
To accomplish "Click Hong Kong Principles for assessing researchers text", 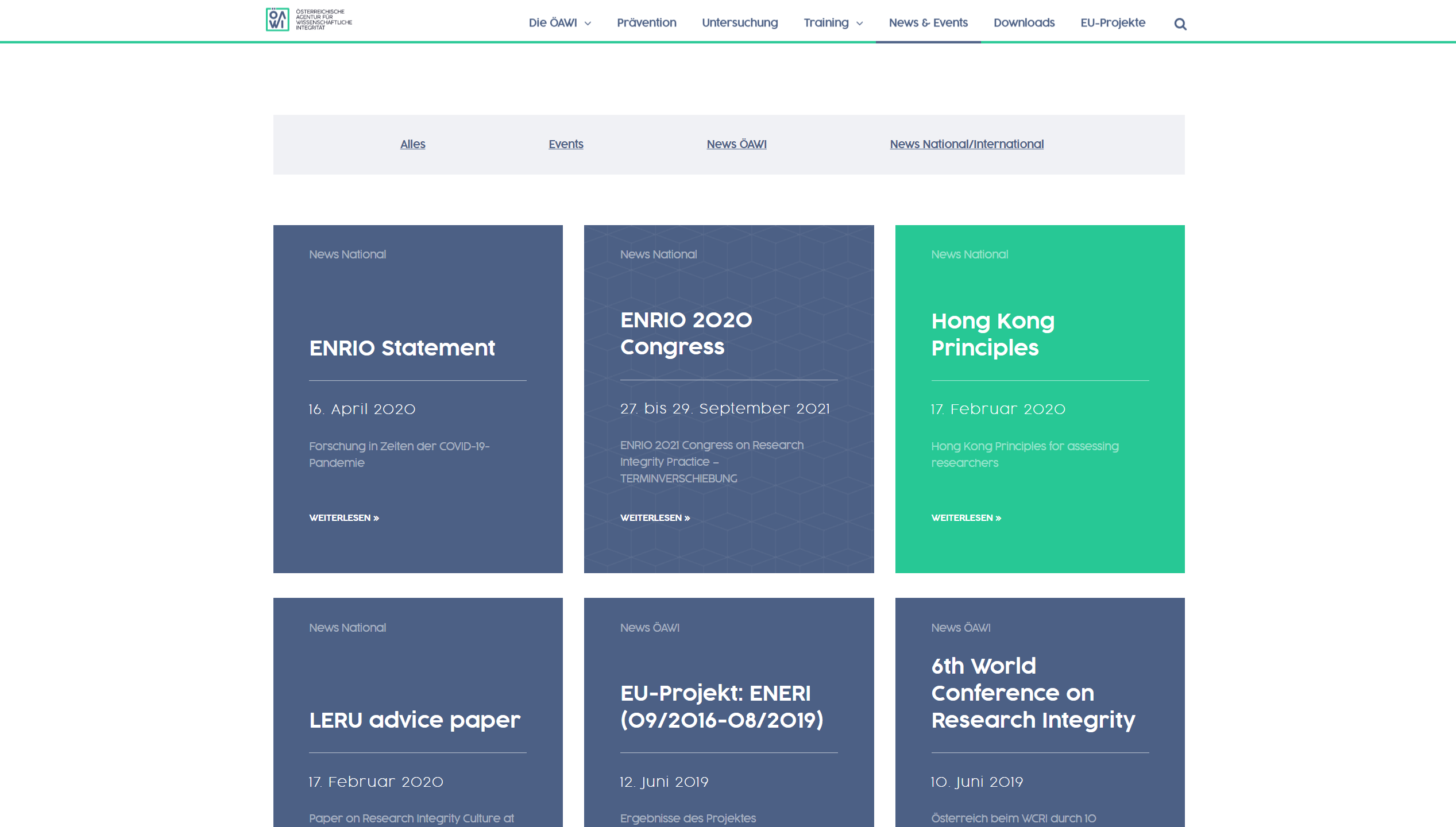I will (x=1025, y=454).
